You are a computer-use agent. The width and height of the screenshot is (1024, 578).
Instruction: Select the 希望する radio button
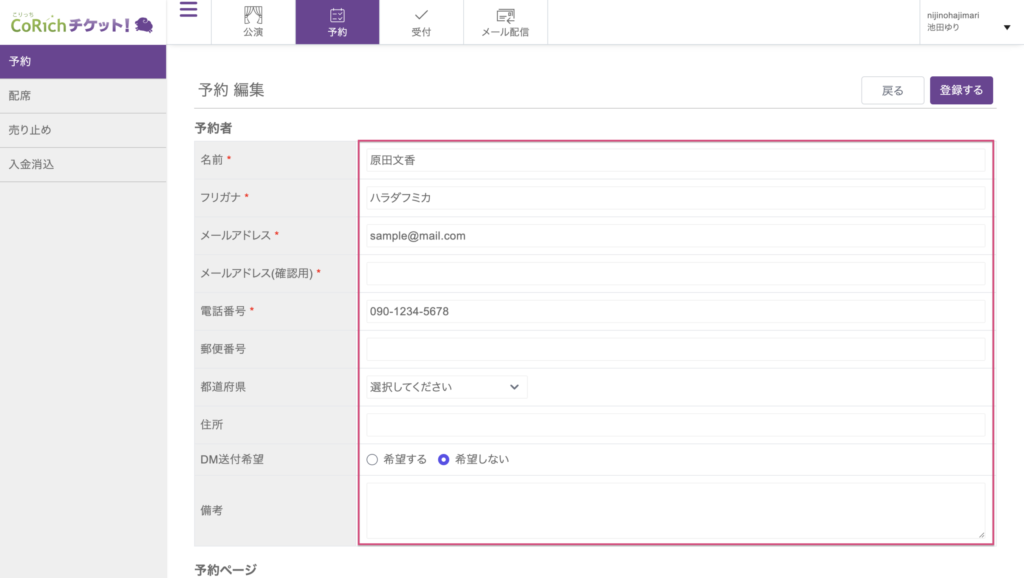373,460
